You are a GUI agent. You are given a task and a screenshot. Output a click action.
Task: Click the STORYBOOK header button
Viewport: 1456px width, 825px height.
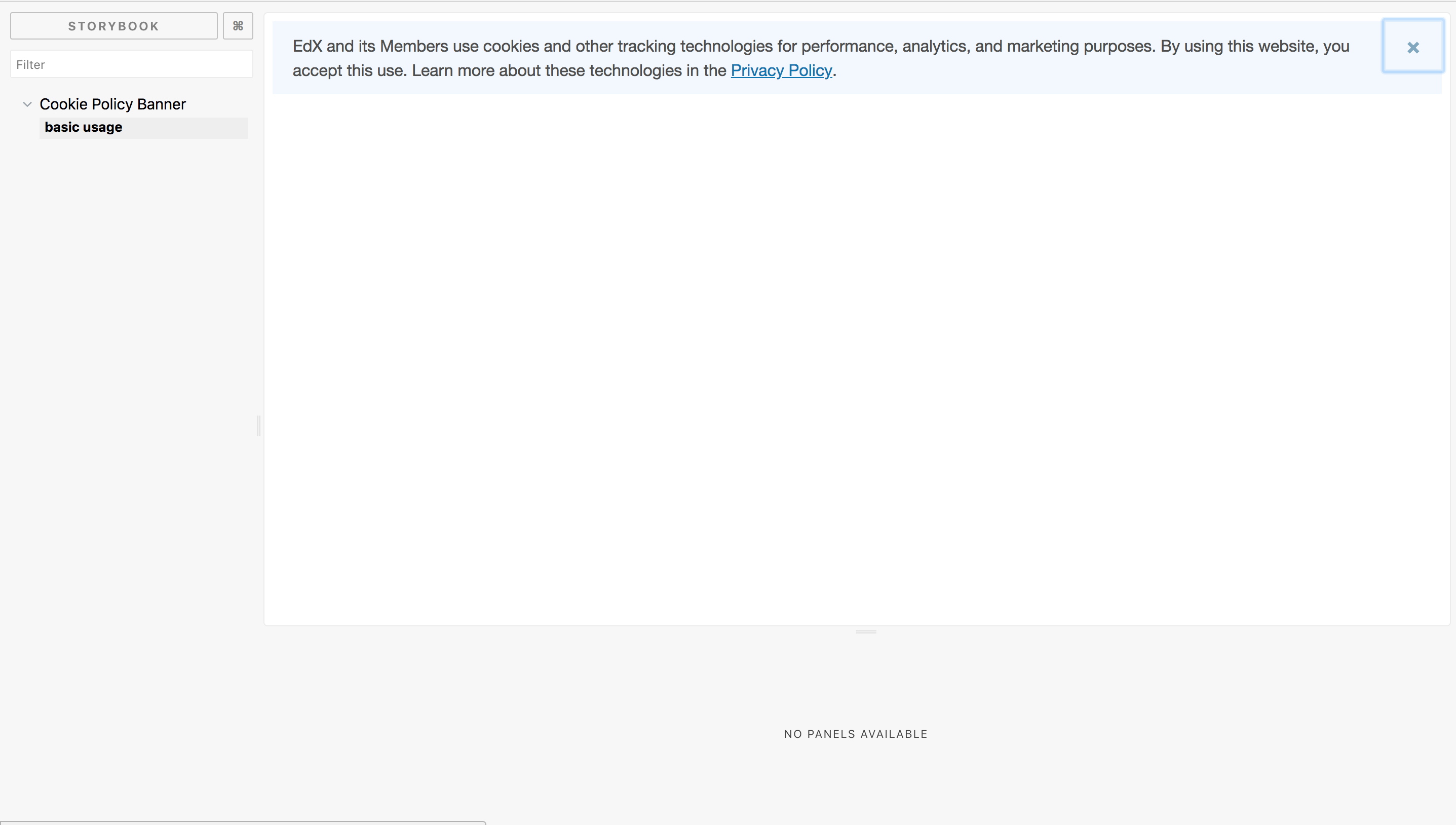point(114,26)
